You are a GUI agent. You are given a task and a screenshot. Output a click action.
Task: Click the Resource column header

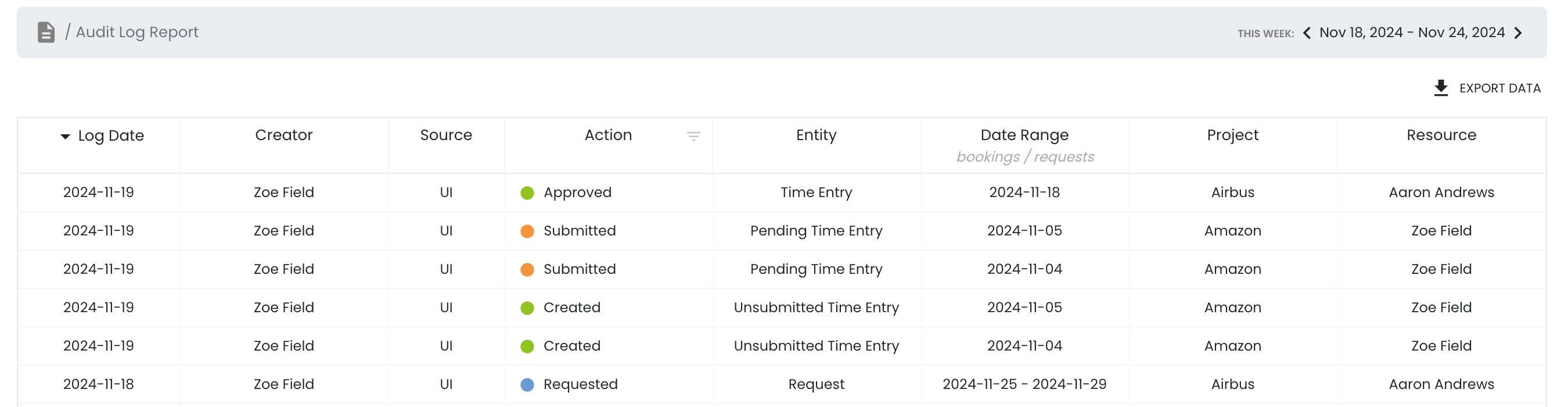1441,135
